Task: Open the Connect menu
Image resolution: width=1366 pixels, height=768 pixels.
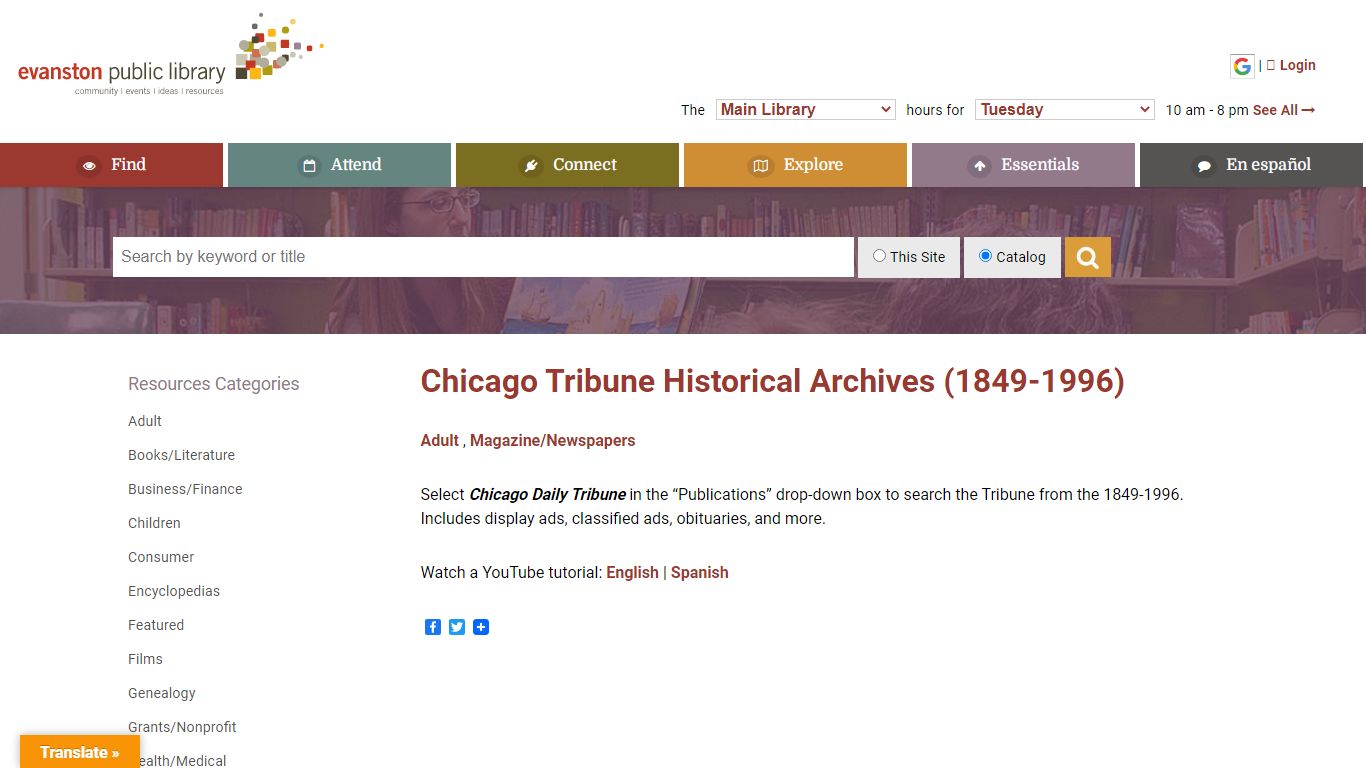Action: [567, 165]
